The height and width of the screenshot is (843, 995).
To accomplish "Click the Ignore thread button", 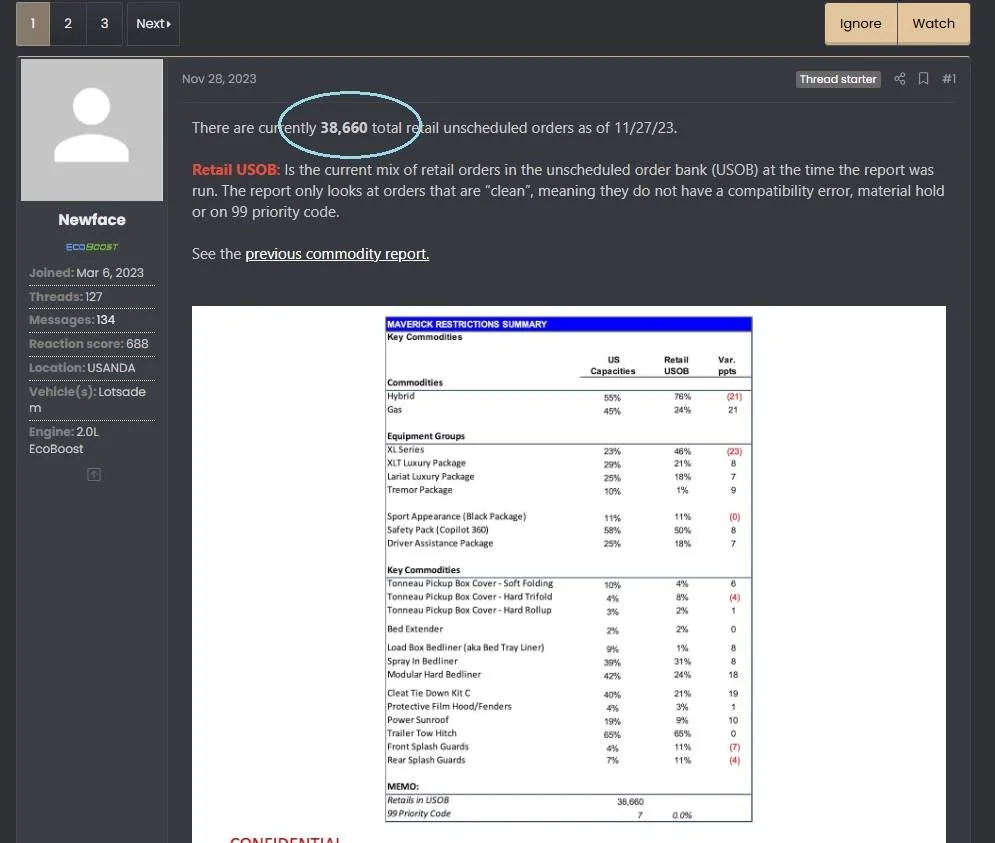I will [860, 23].
